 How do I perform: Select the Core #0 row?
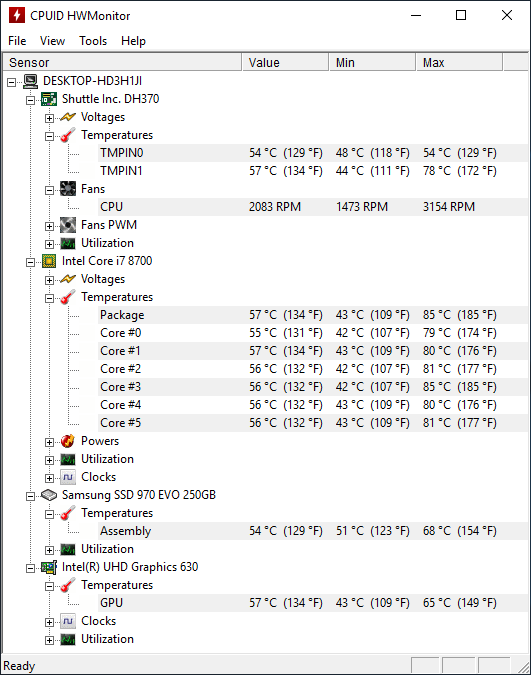click(313, 333)
